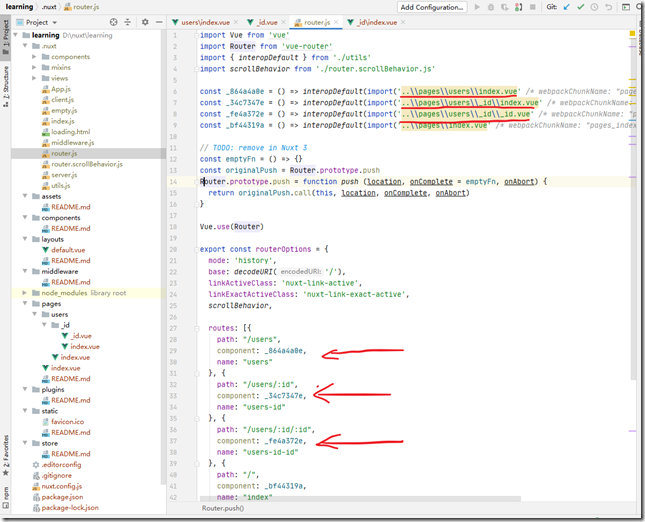Click the editor horizontal scrollbar

tap(360, 499)
